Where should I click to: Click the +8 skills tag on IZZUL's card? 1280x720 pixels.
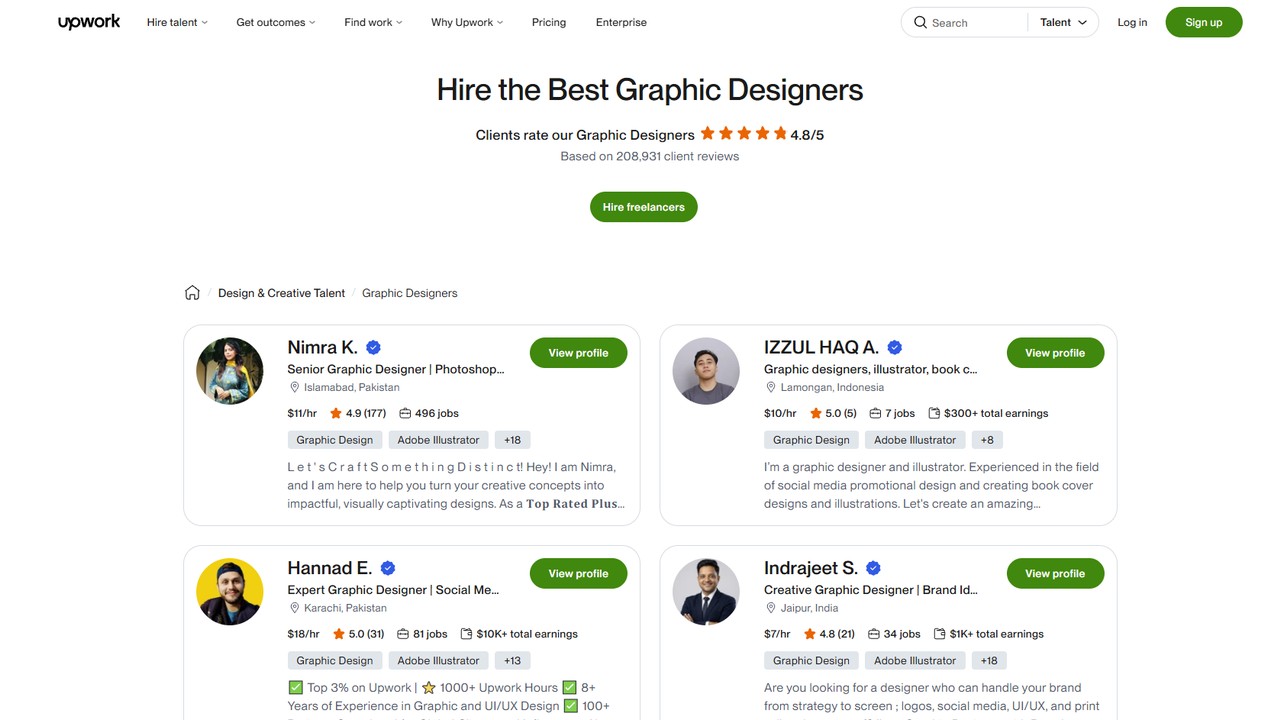(x=987, y=440)
